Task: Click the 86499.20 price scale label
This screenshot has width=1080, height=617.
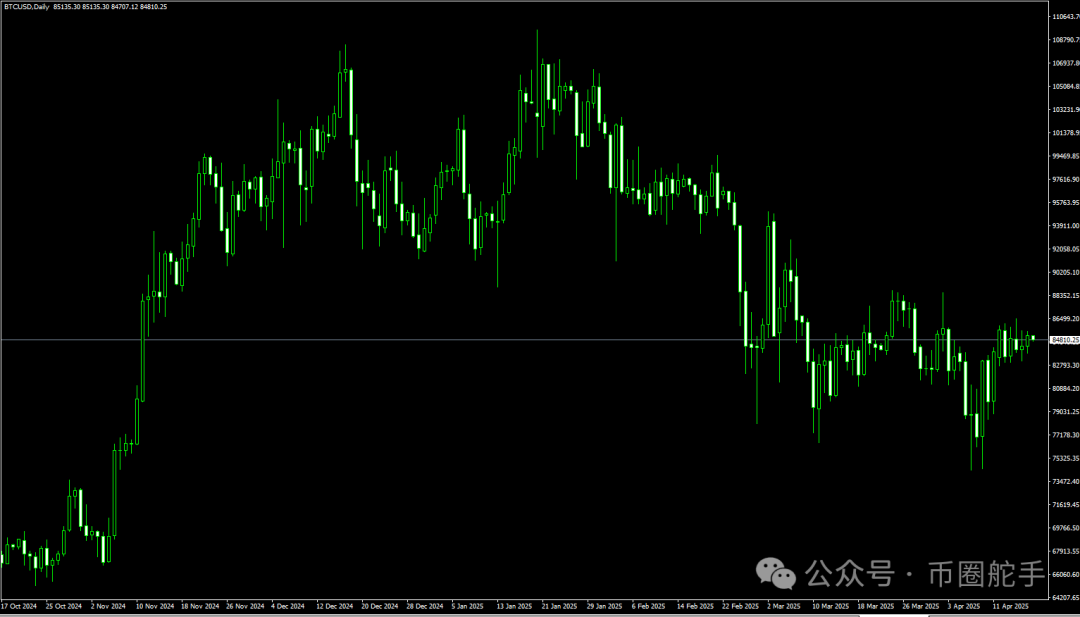Action: coord(1065,319)
